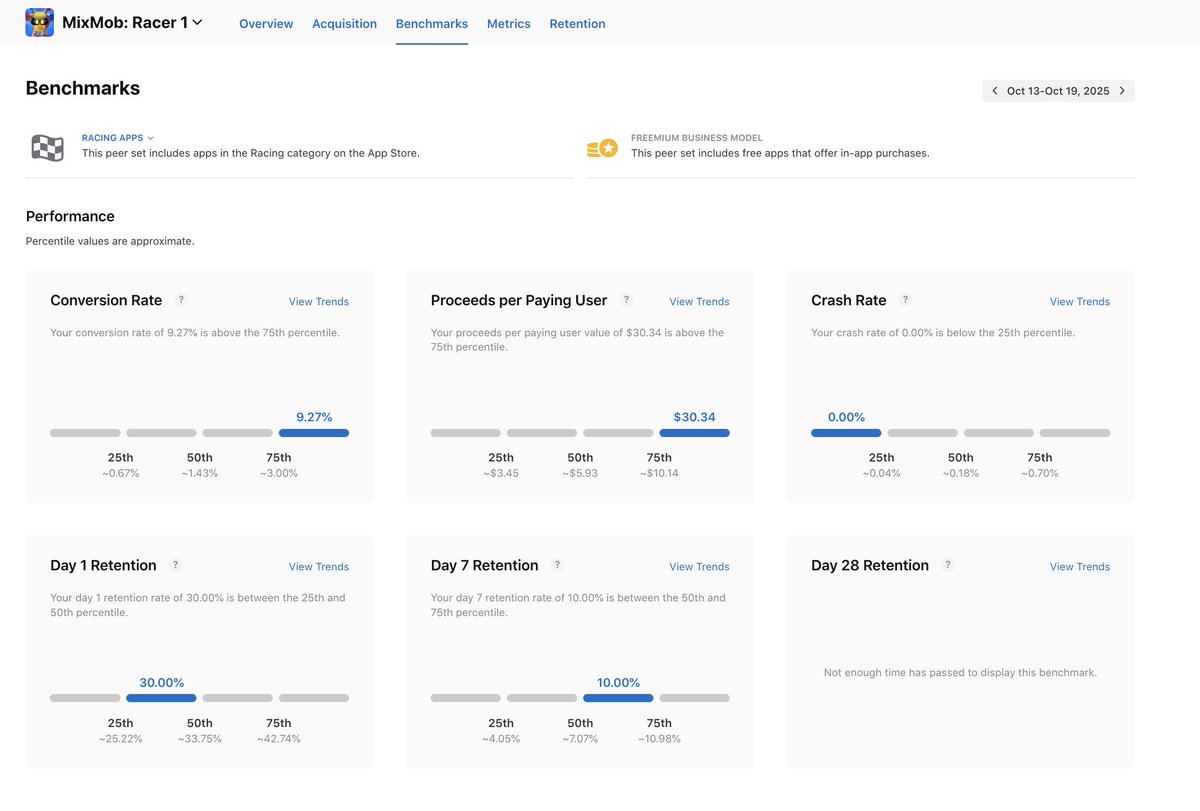Click the ~$5.93 50th percentile value
1200x811 pixels.
580,473
